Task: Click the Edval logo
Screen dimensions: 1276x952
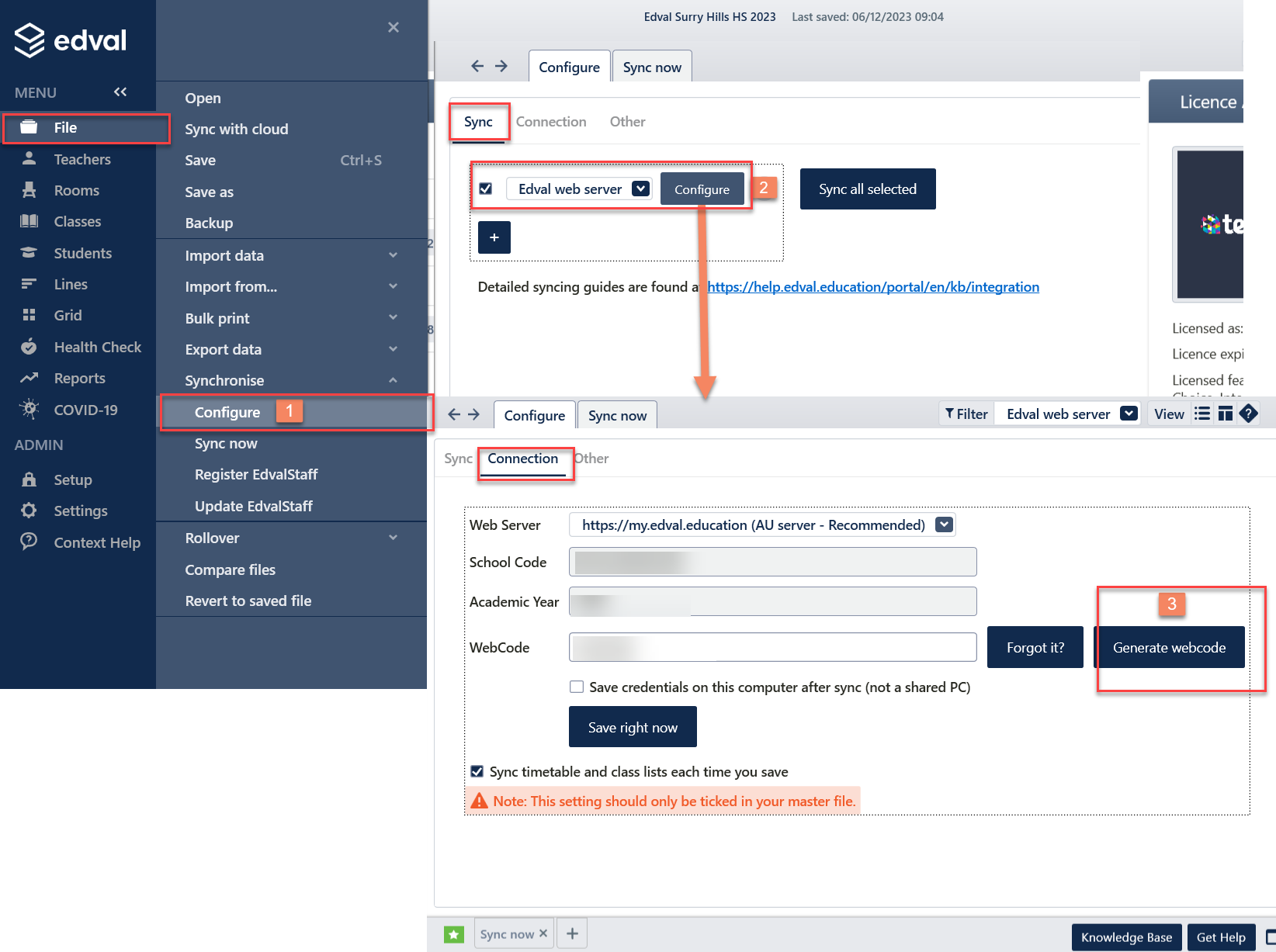Action: pyautogui.click(x=70, y=40)
